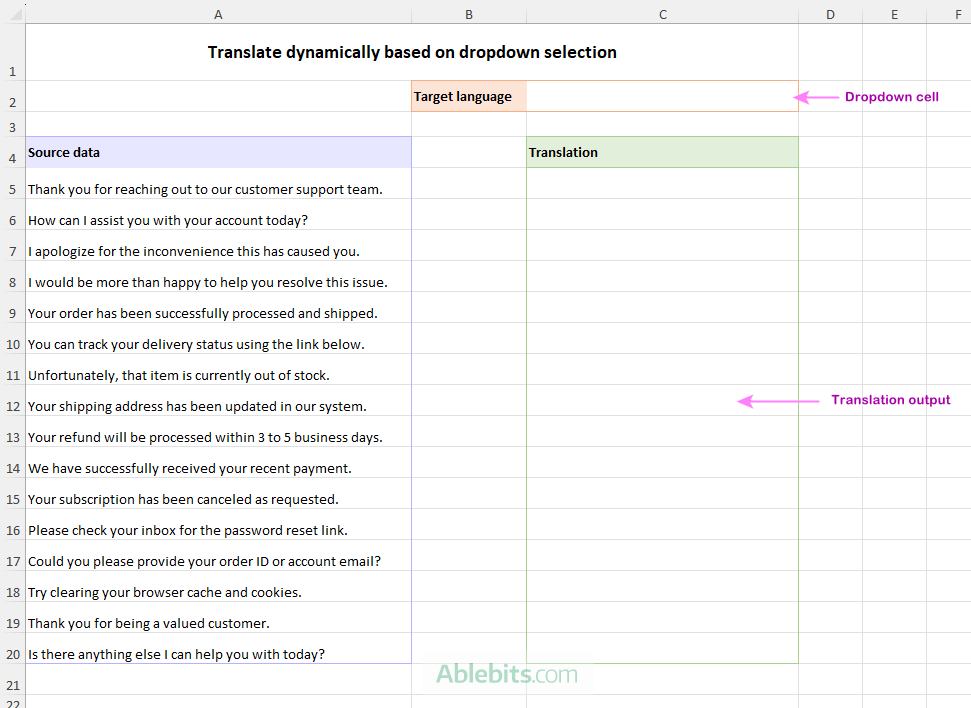Screen dimensions: 971x708
Task: Click the 'Target language' label cell
Action: (x=469, y=96)
